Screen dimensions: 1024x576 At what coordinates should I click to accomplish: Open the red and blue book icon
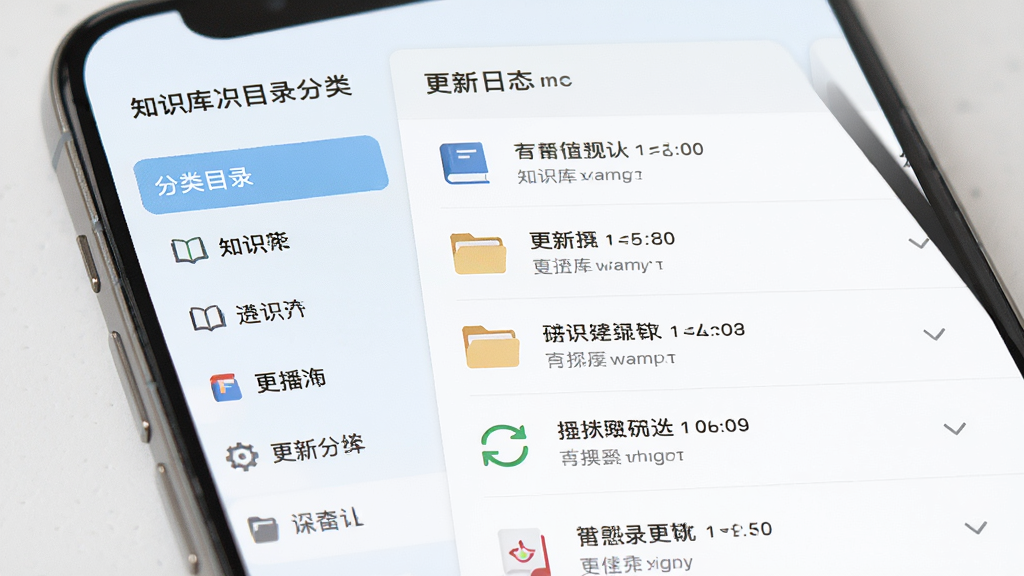[225, 387]
